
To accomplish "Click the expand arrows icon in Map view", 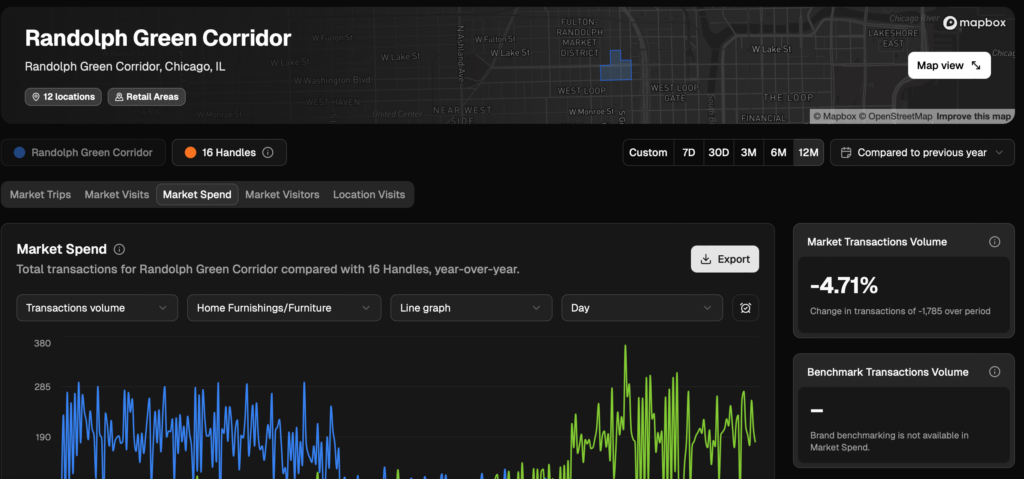I will coord(976,65).
